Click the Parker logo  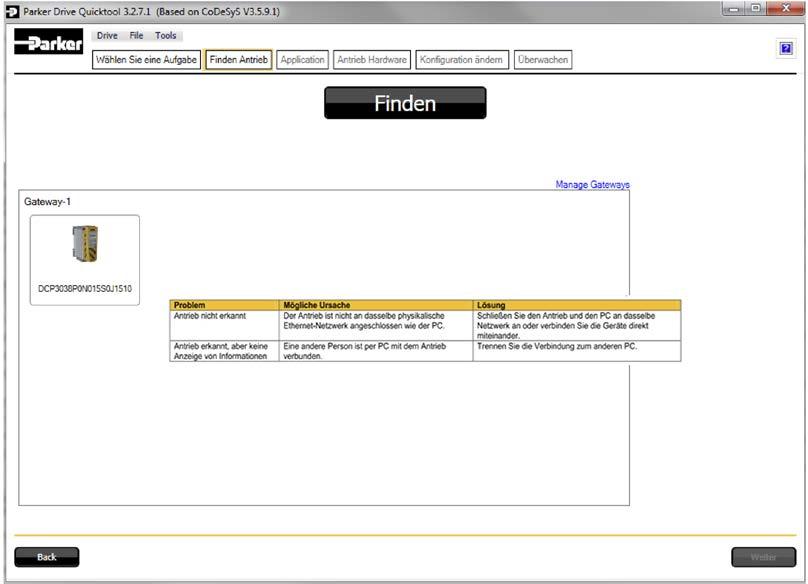pyautogui.click(x=48, y=42)
